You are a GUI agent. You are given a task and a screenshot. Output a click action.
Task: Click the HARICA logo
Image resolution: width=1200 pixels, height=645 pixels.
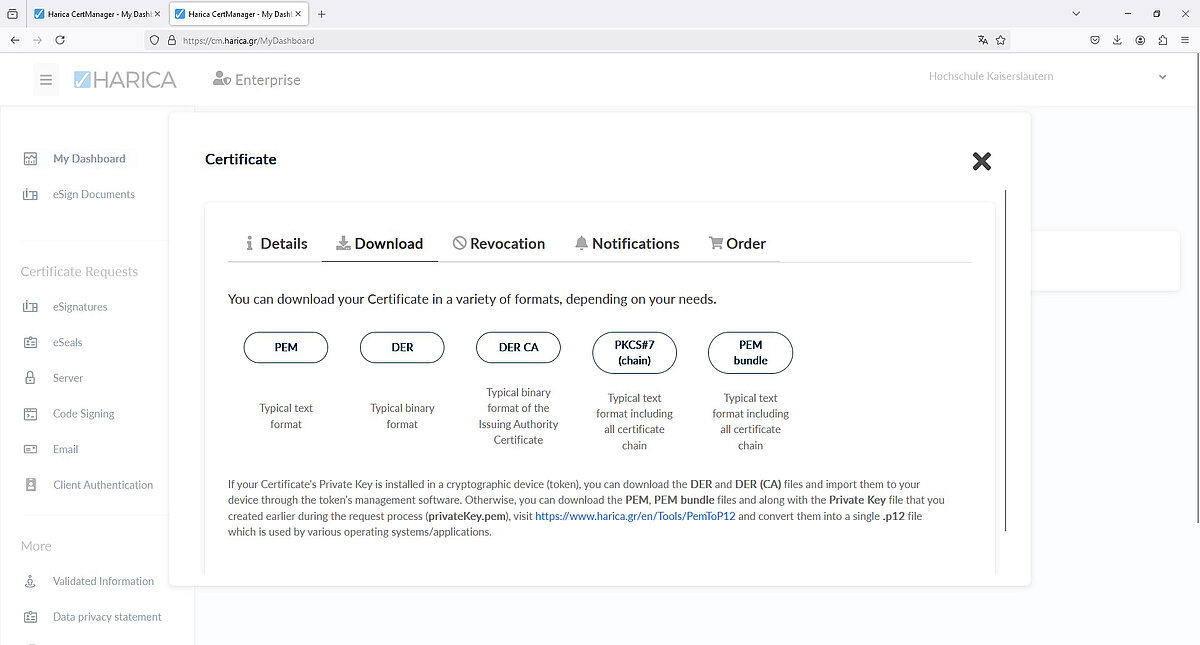pyautogui.click(x=124, y=79)
